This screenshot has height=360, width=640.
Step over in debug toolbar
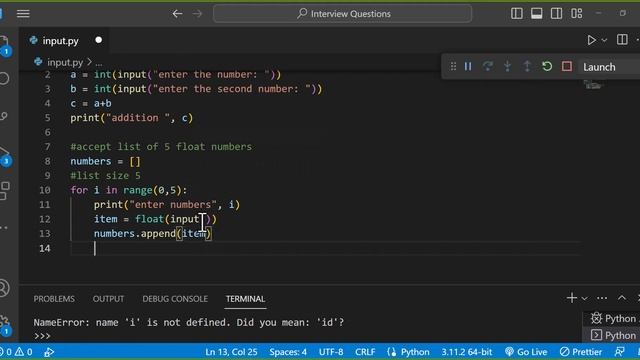(x=487, y=67)
